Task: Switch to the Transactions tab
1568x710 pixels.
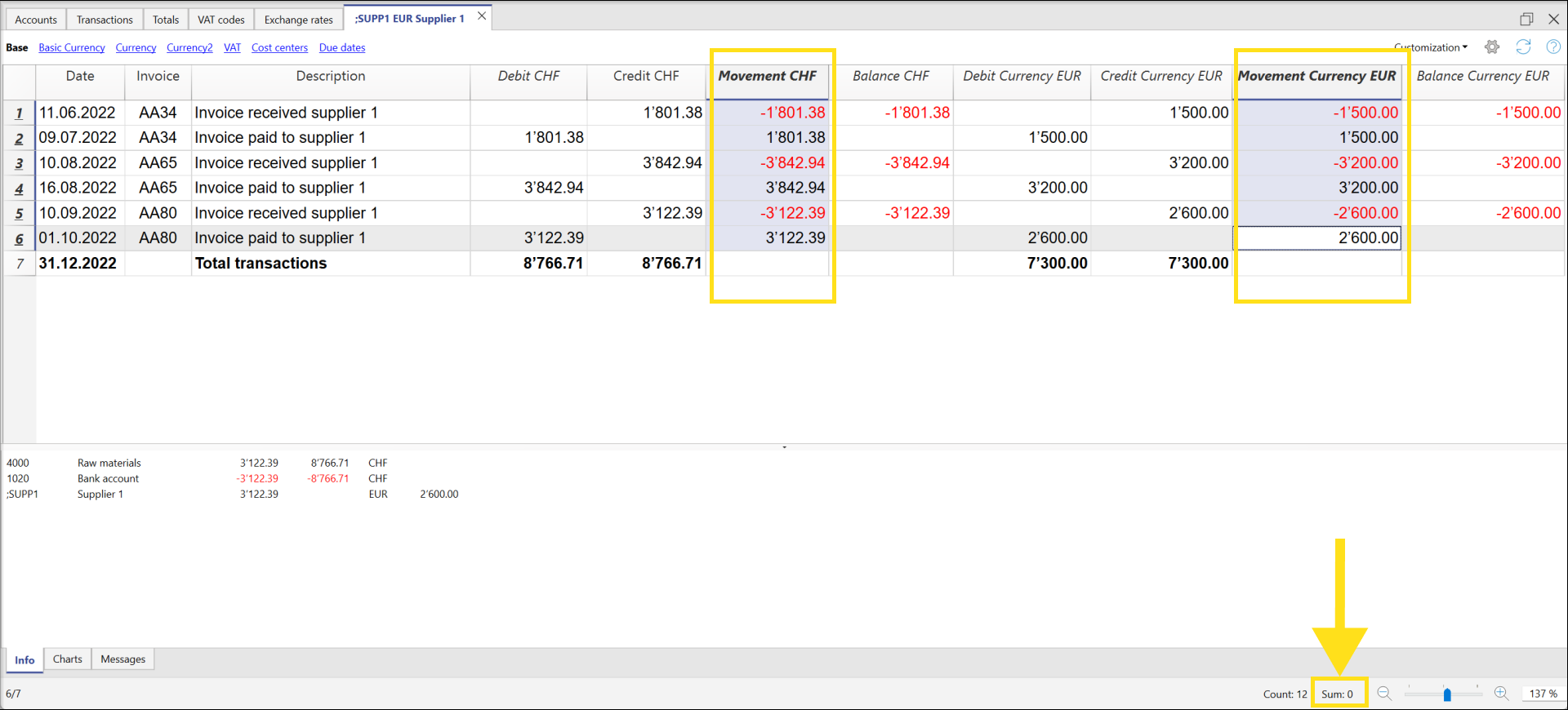Action: tap(105, 20)
